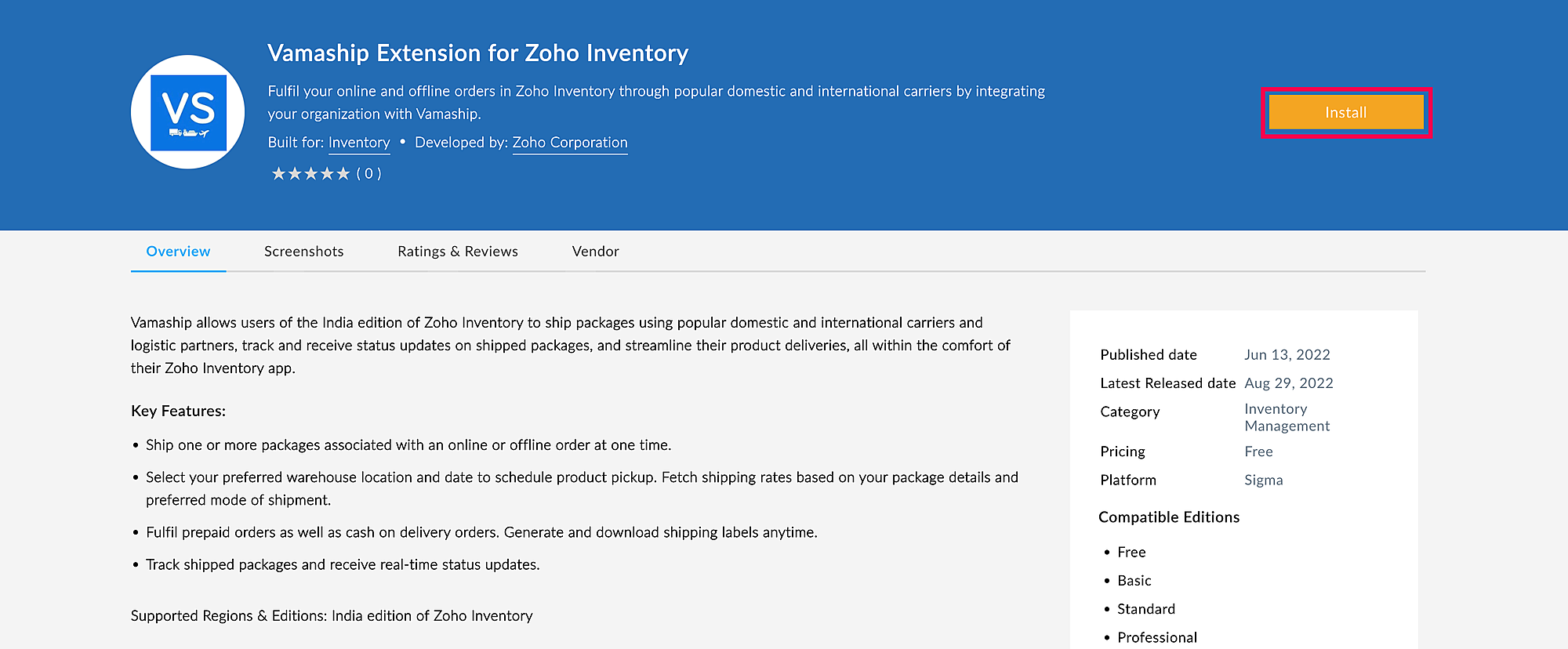Click the Published date Jun 13, 2022
Image resolution: width=1568 pixels, height=649 pixels.
click(1287, 355)
